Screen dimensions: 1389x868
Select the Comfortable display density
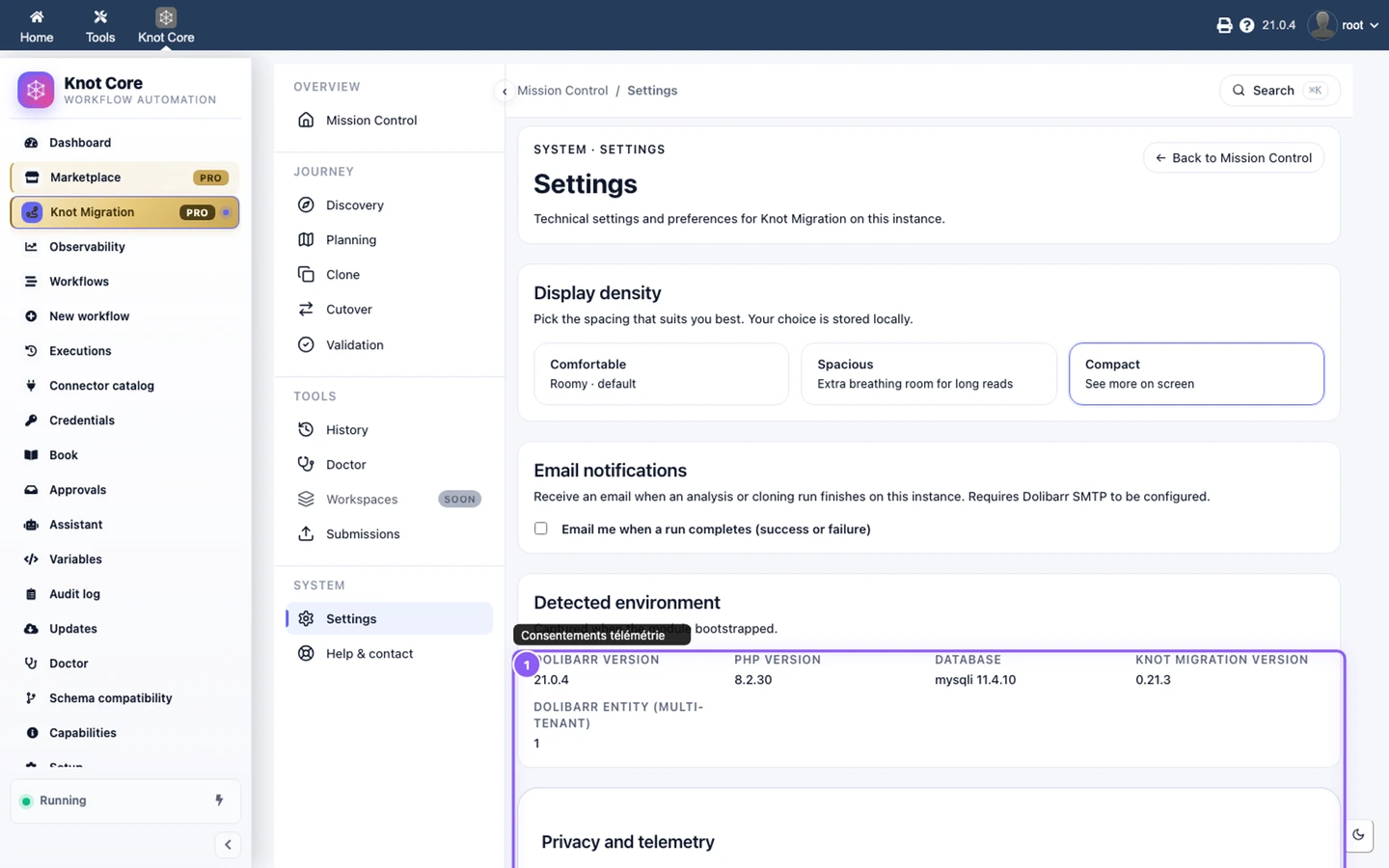coord(661,374)
